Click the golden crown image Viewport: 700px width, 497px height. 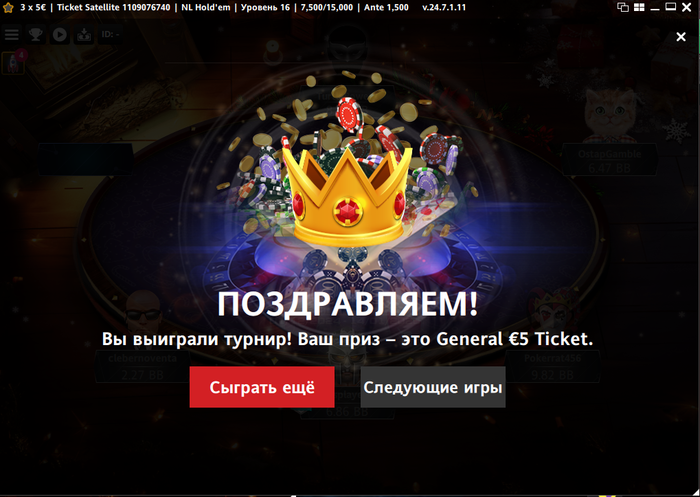point(347,196)
